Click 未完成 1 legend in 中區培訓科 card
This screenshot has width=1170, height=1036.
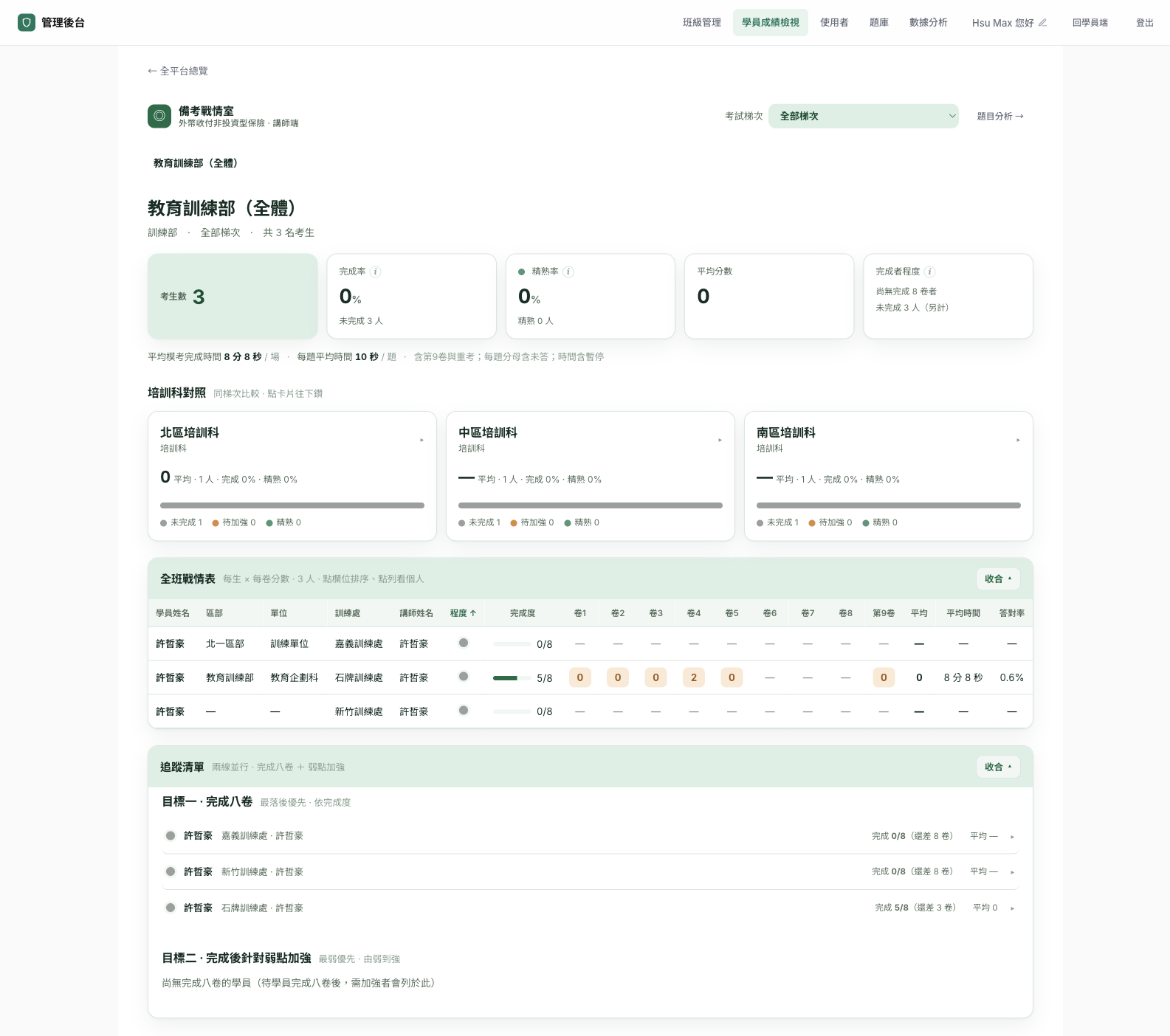tap(479, 522)
